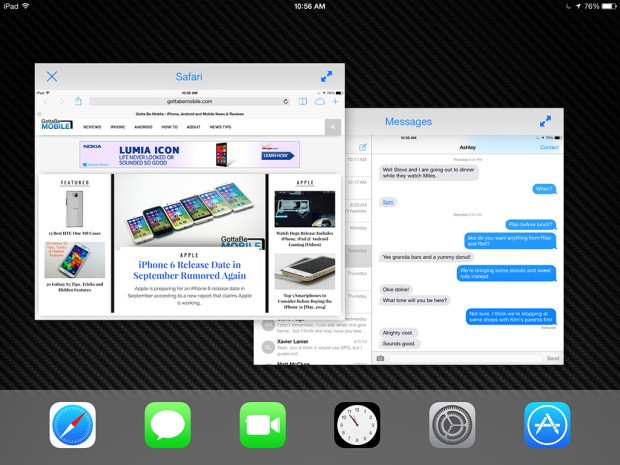This screenshot has width=620, height=465.
Task: Open the NEWS TIPS menu on the site
Action: pyautogui.click(x=220, y=127)
